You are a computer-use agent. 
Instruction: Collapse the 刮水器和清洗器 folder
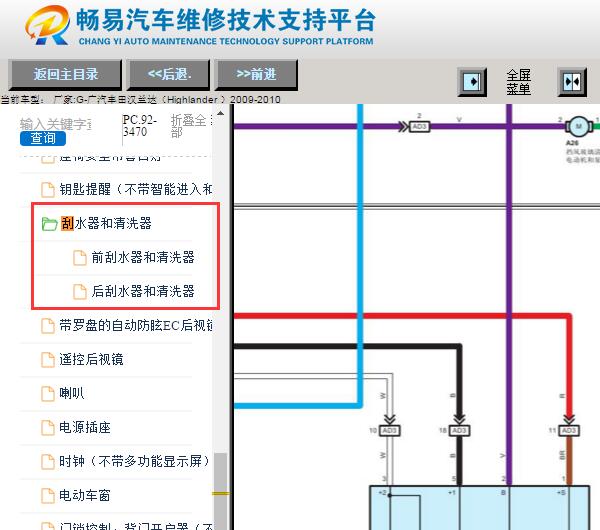[x=106, y=223]
